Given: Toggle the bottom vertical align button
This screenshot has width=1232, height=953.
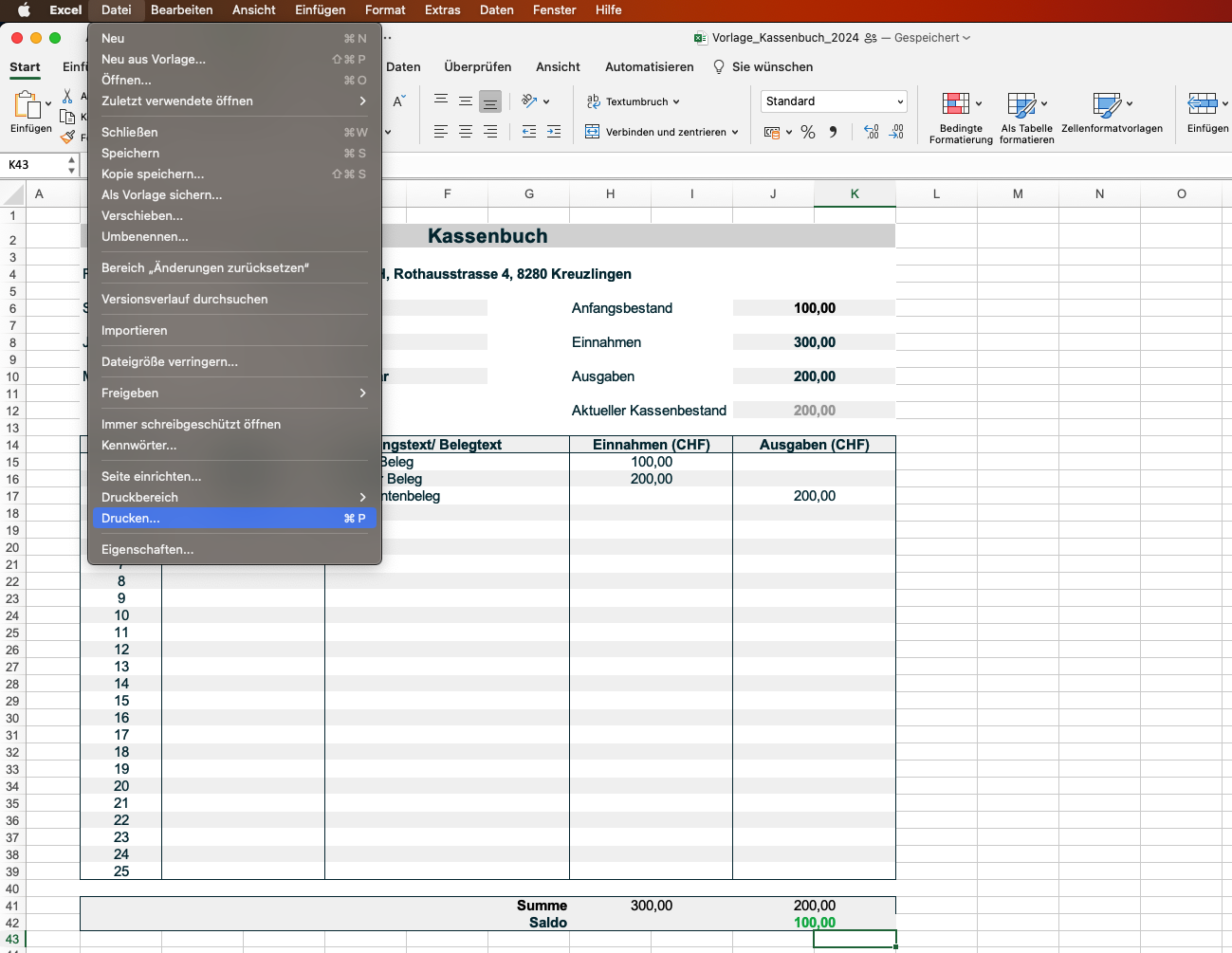Looking at the screenshot, I should click(490, 101).
